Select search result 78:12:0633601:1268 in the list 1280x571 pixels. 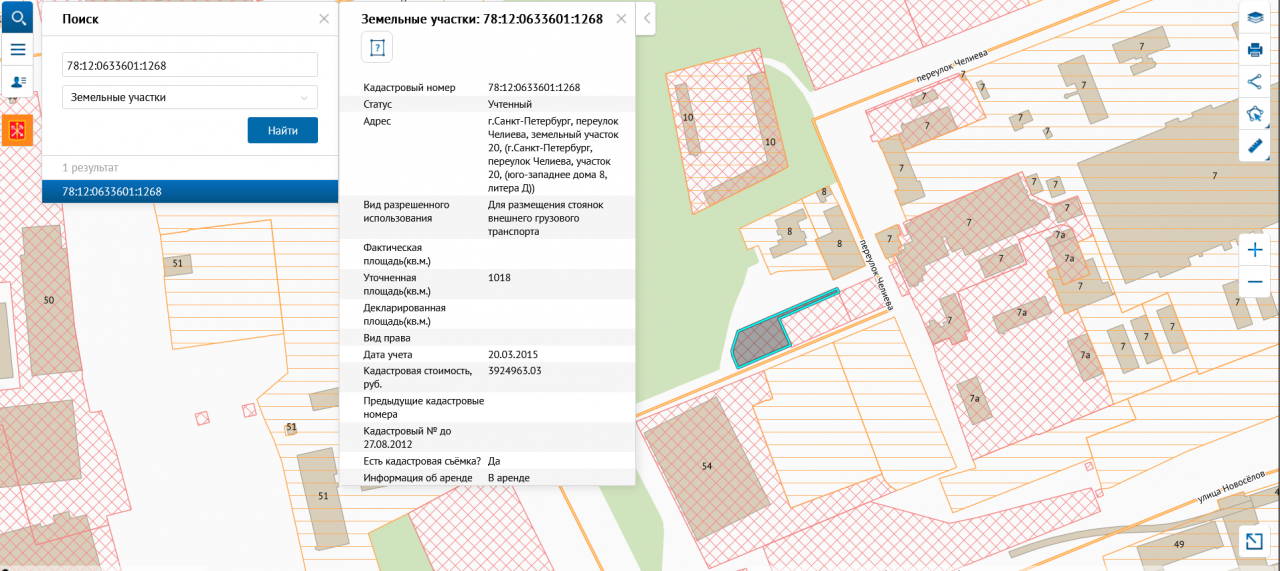tap(190, 191)
